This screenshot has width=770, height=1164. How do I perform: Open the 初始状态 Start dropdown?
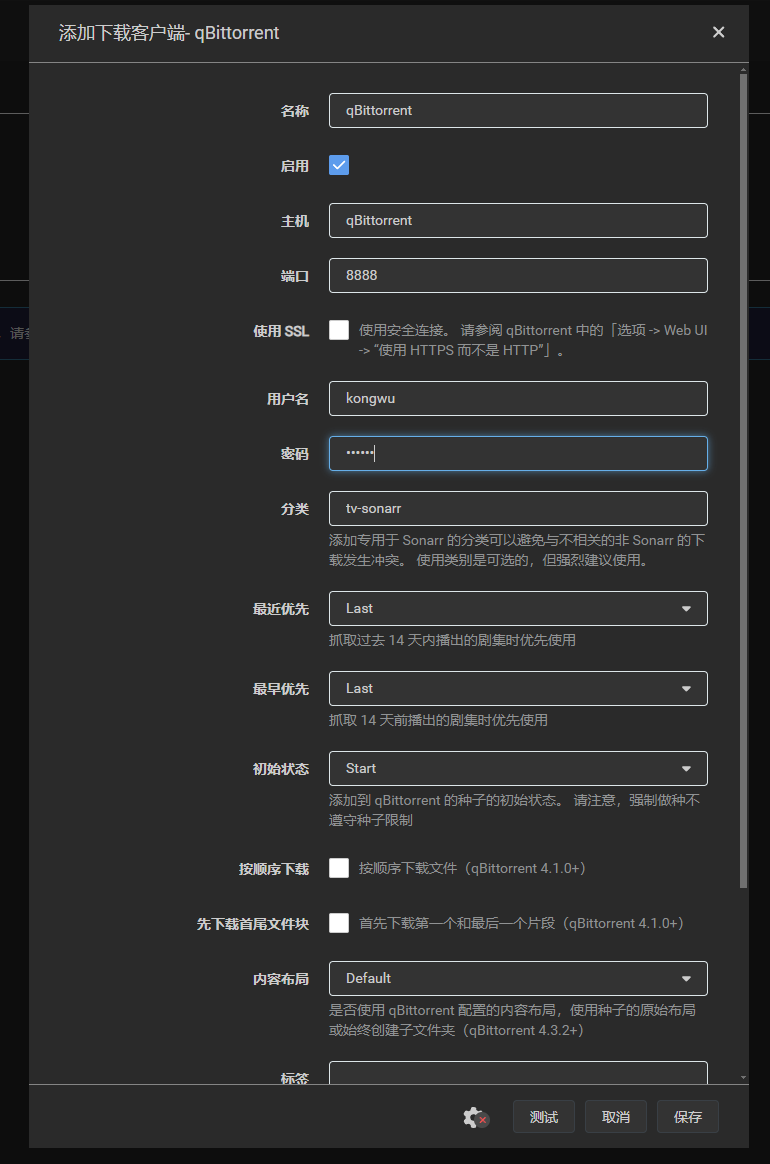pos(518,768)
